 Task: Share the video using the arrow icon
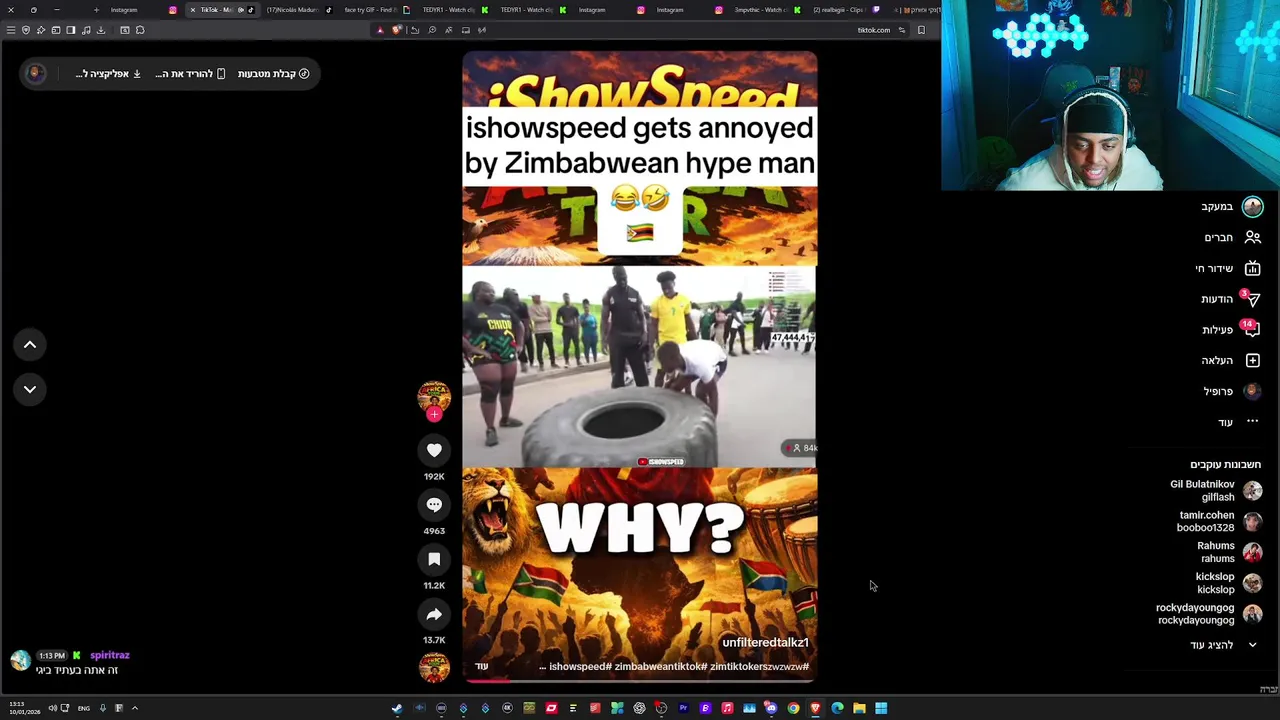pos(434,614)
